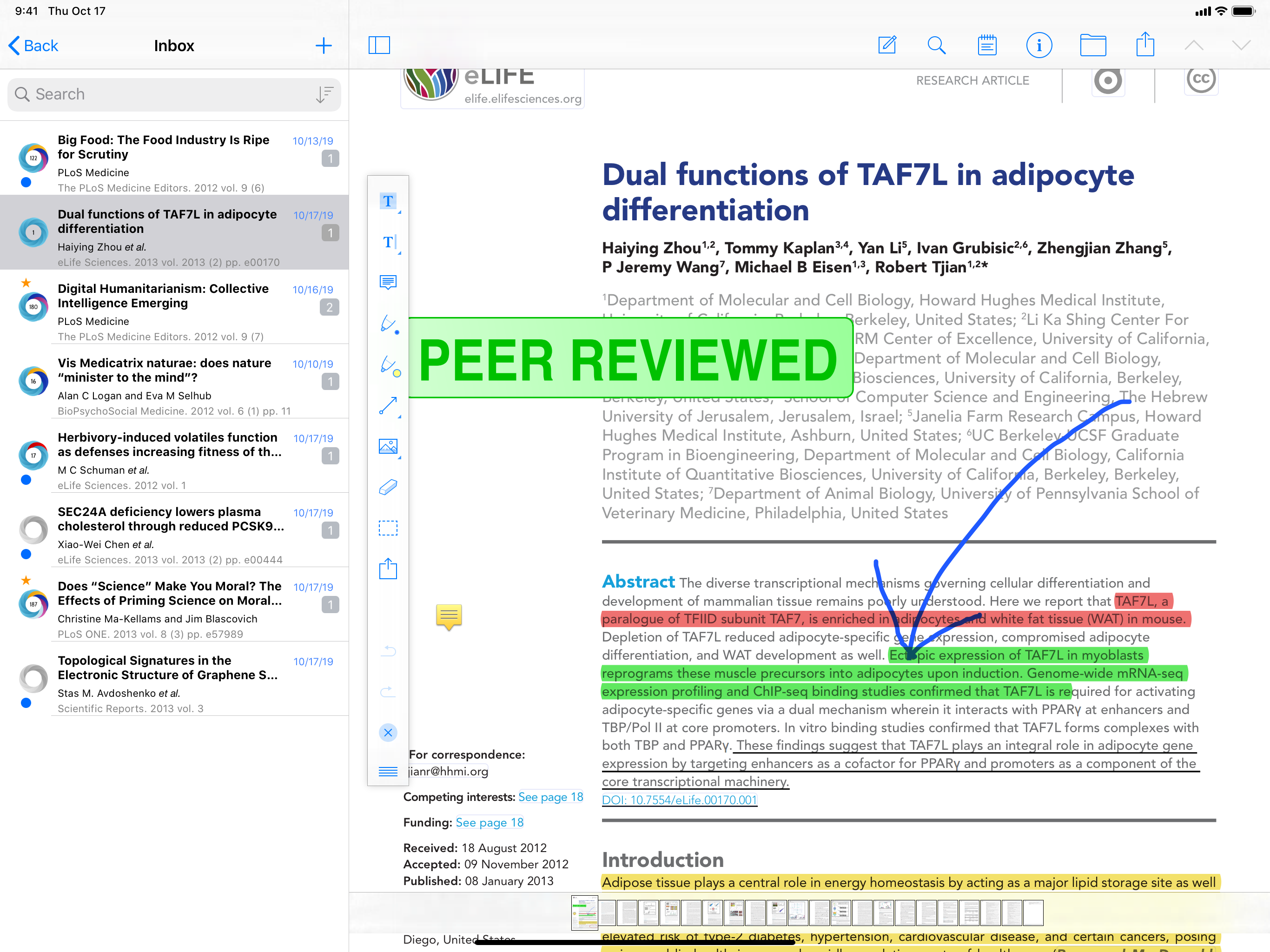Tap the Funding See page 18 link
This screenshot has width=1270, height=952.
490,822
